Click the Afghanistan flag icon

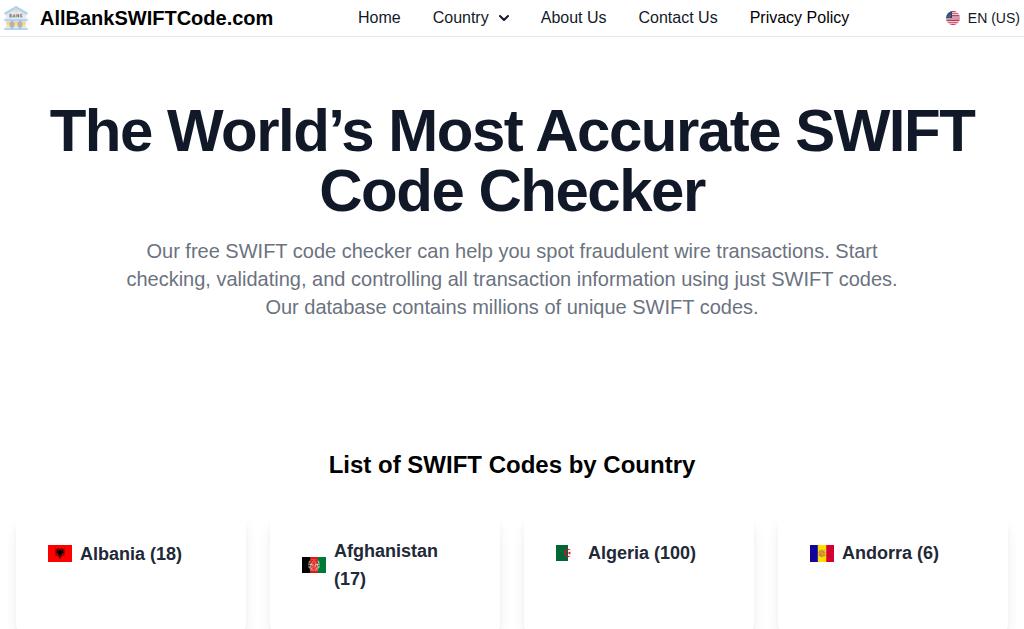[x=314, y=565]
